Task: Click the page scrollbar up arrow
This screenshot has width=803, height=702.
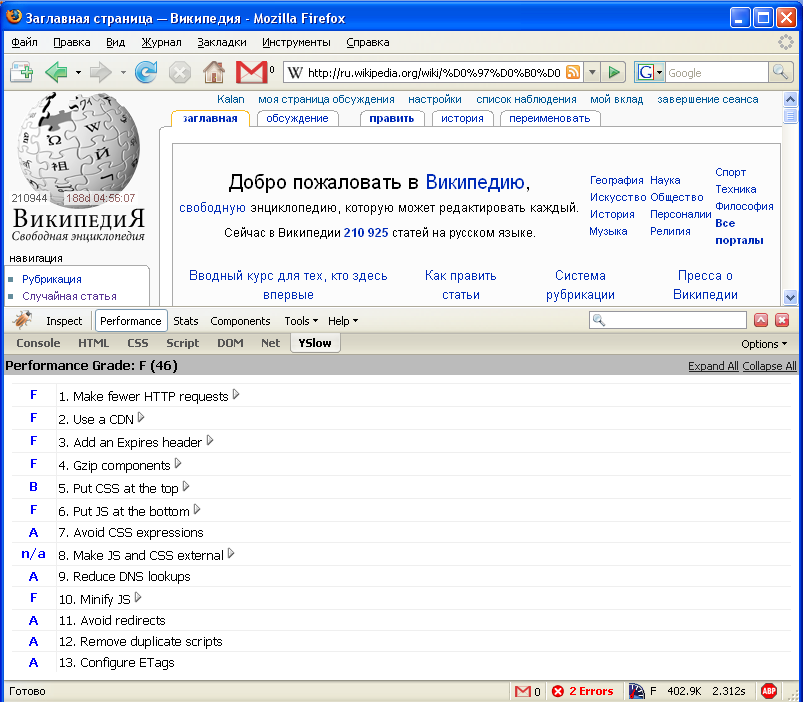Action: coord(790,99)
